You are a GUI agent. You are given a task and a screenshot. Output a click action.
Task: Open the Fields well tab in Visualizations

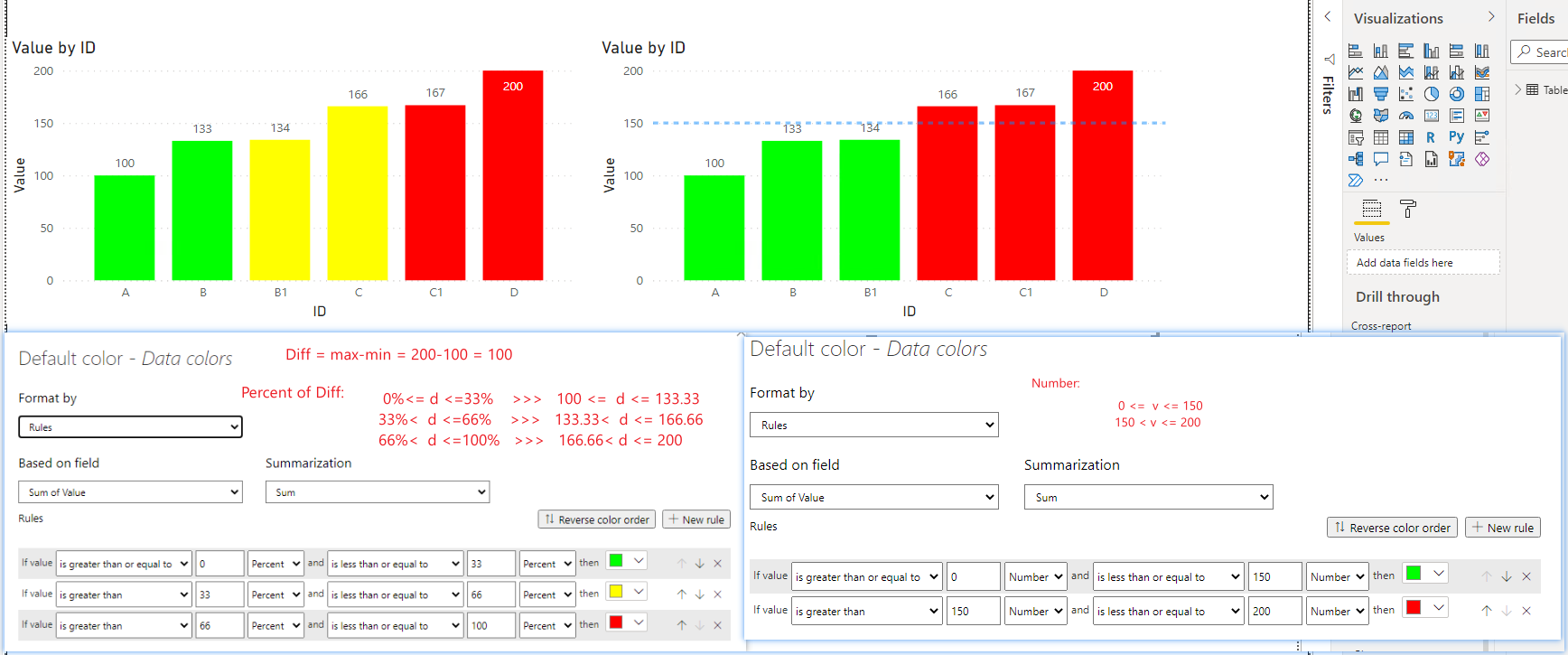click(1372, 210)
